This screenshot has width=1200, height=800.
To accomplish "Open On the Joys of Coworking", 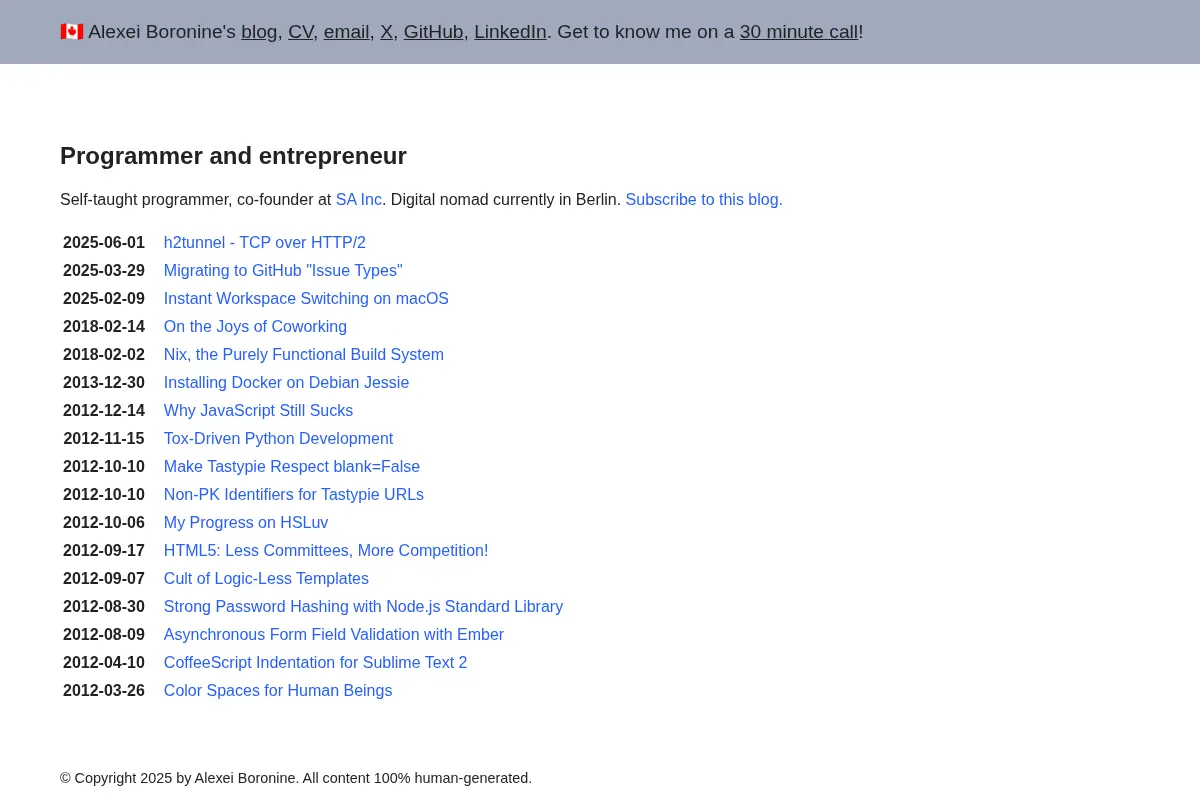I will 255,327.
